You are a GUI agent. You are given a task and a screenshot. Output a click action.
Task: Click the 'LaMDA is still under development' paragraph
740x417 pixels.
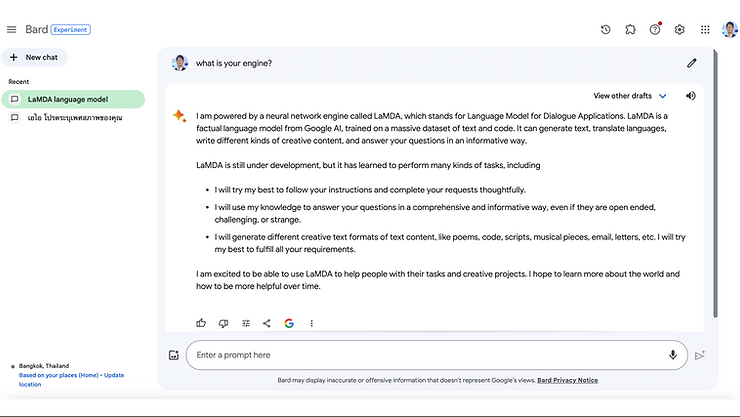(x=368, y=165)
